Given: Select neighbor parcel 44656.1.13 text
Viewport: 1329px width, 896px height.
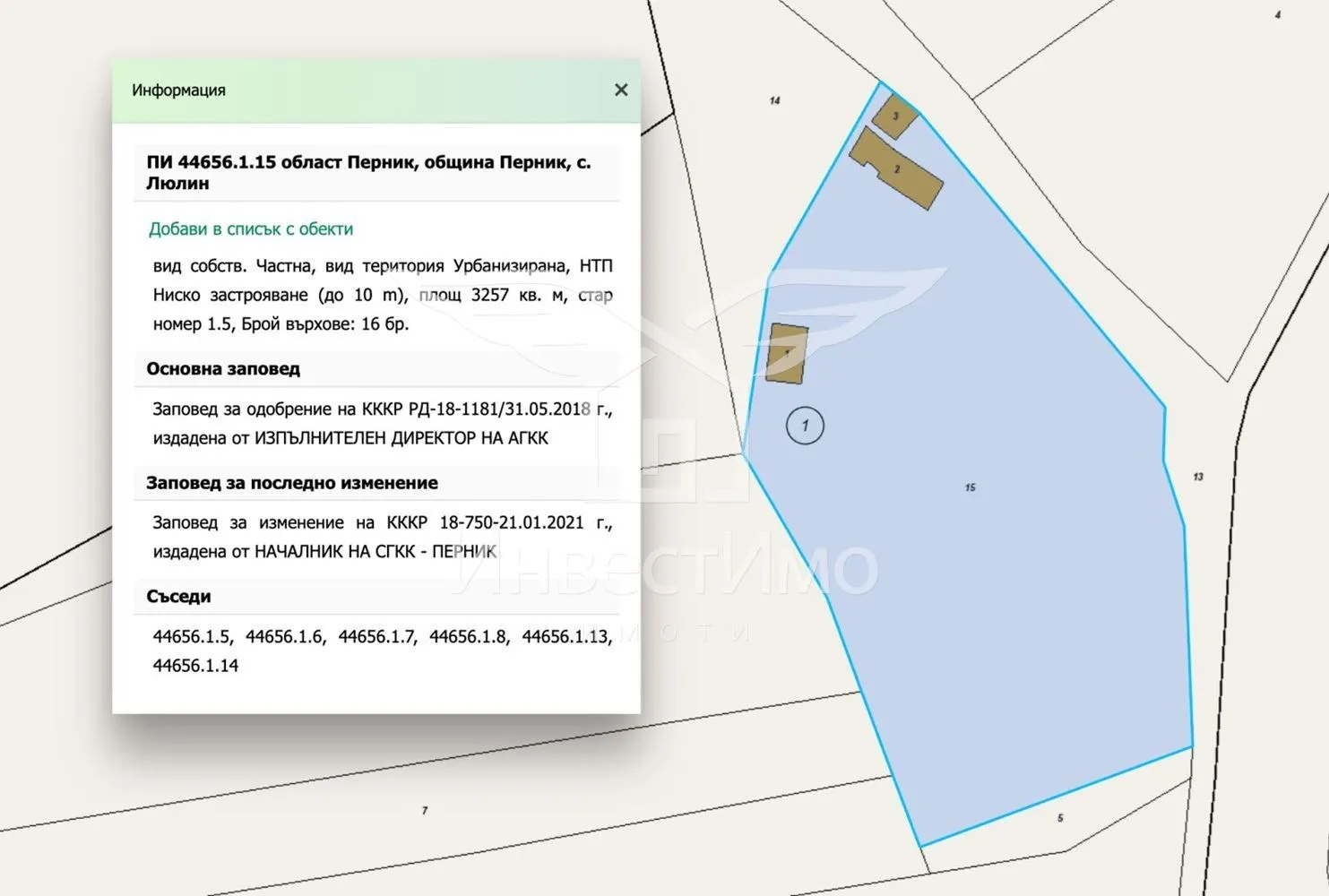Looking at the screenshot, I should point(567,636).
